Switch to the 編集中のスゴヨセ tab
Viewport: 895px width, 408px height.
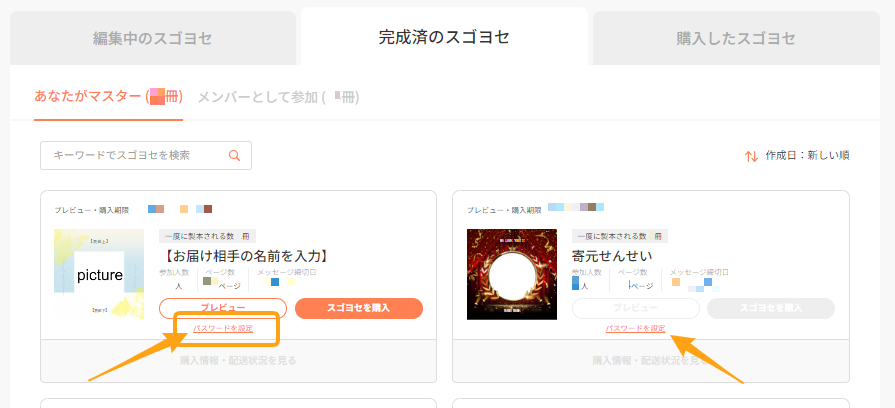tap(153, 39)
